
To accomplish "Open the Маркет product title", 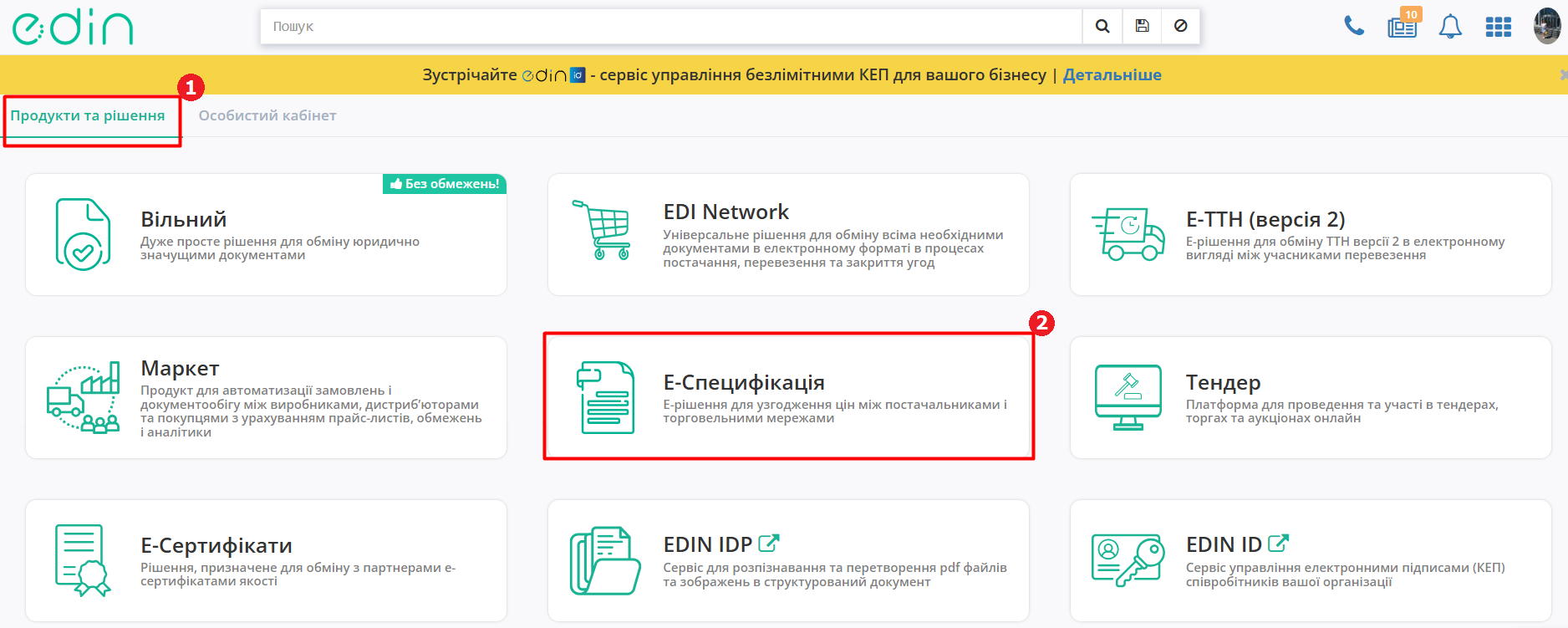I will click(180, 368).
